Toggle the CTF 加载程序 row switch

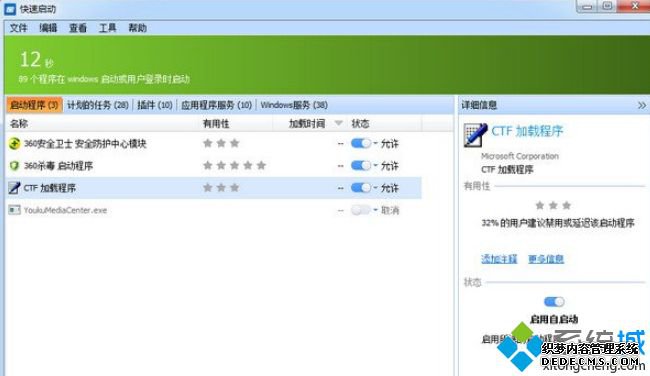[361, 188]
